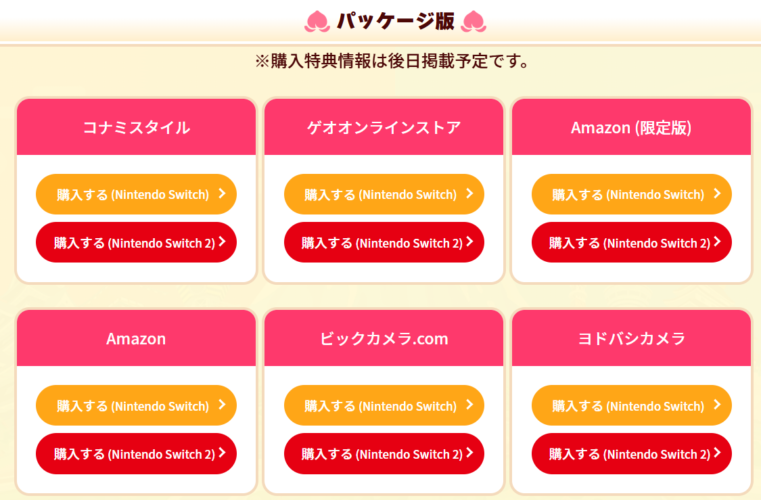Image resolution: width=761 pixels, height=500 pixels.
Task: Buy Nintendo Switch version at コナミスタイル
Action: pyautogui.click(x=136, y=194)
